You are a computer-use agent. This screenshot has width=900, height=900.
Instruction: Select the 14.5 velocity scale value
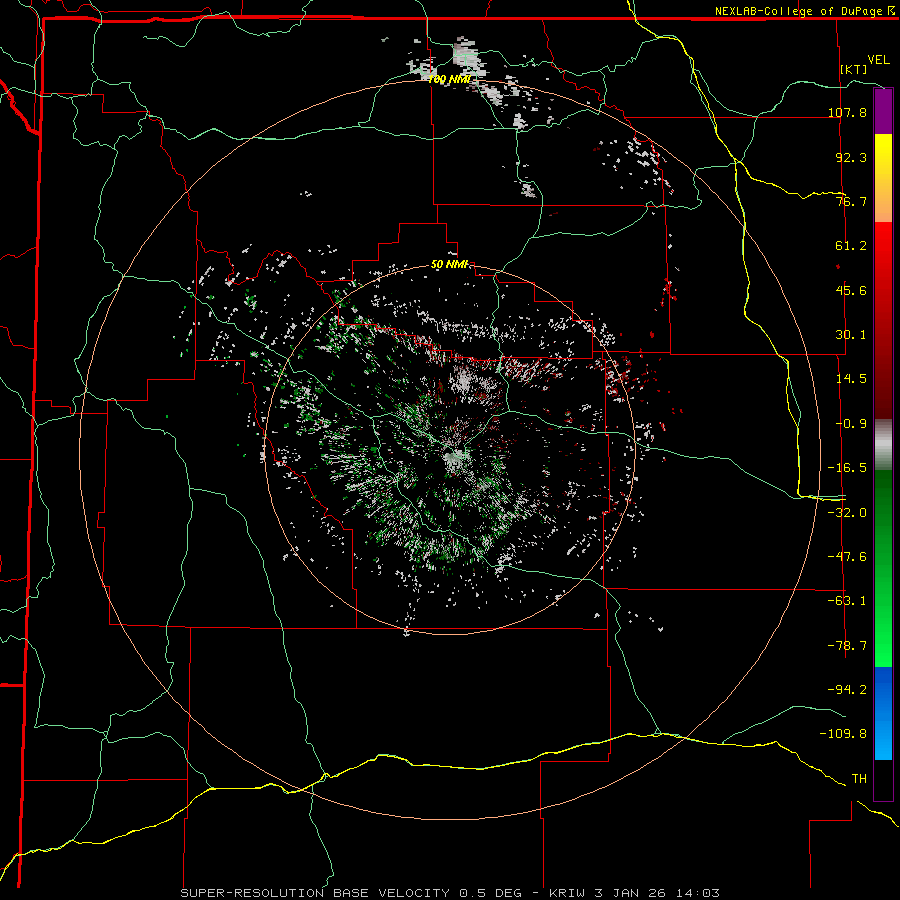click(x=851, y=379)
